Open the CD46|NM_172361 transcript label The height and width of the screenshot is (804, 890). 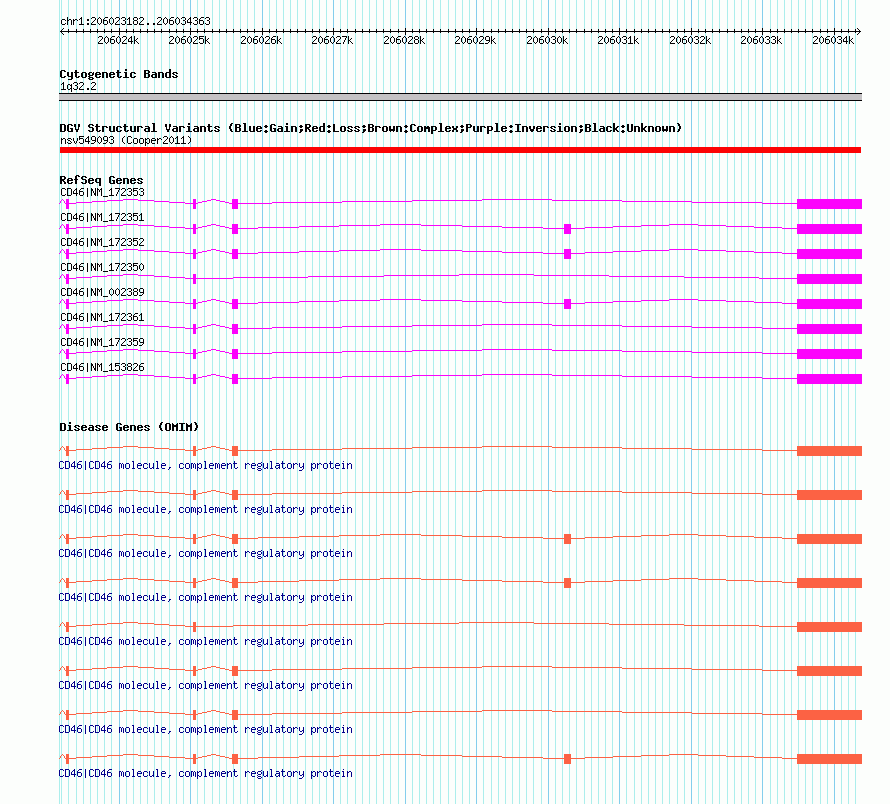(x=102, y=317)
